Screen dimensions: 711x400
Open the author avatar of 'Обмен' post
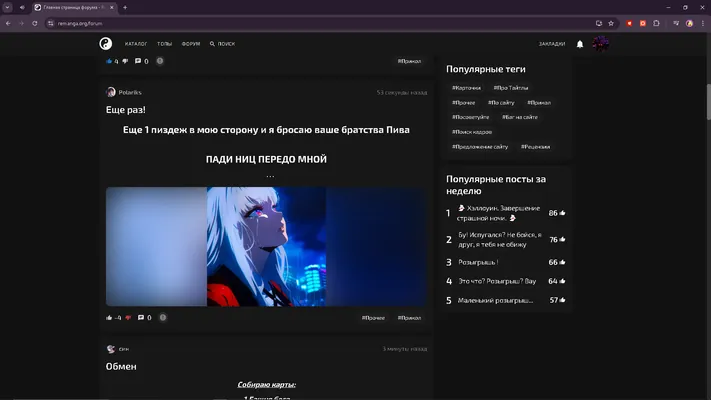[111, 349]
